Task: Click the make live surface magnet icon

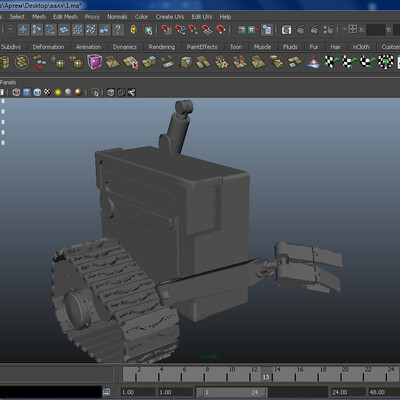Action: pos(220,30)
